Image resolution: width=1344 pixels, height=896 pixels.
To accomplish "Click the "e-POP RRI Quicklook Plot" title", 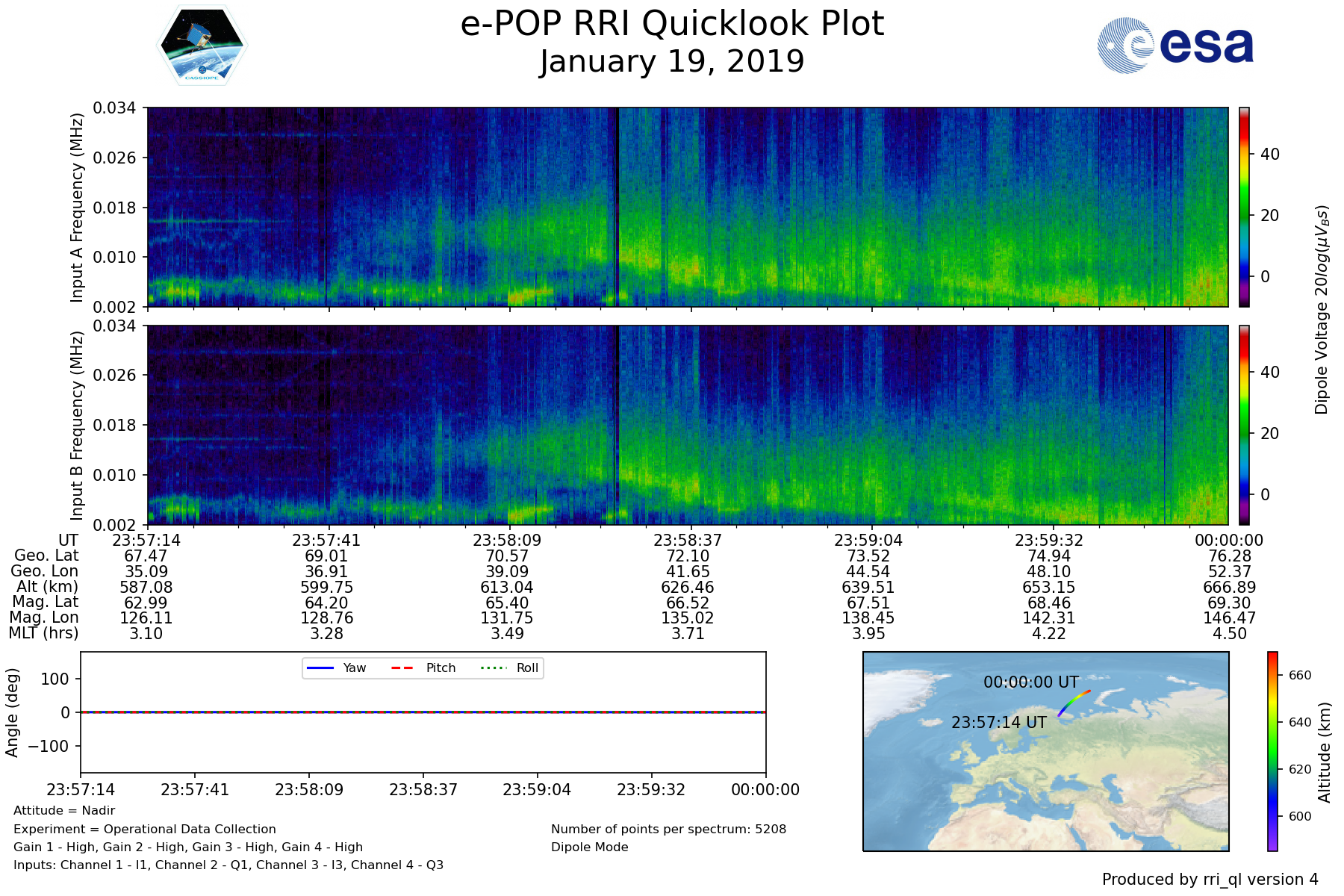I will (672, 24).
